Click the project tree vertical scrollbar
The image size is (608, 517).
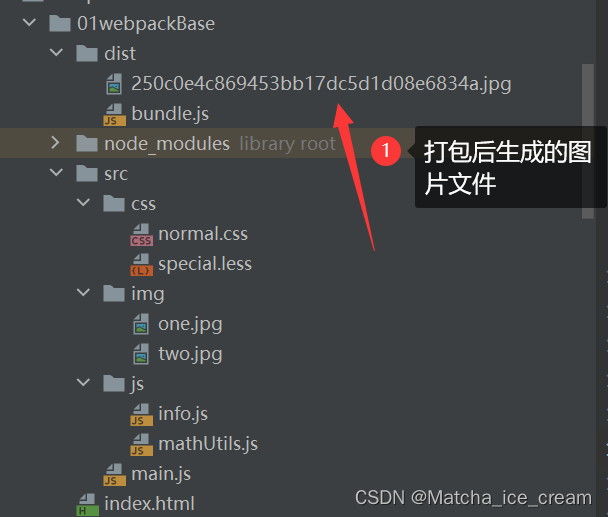pyautogui.click(x=588, y=142)
